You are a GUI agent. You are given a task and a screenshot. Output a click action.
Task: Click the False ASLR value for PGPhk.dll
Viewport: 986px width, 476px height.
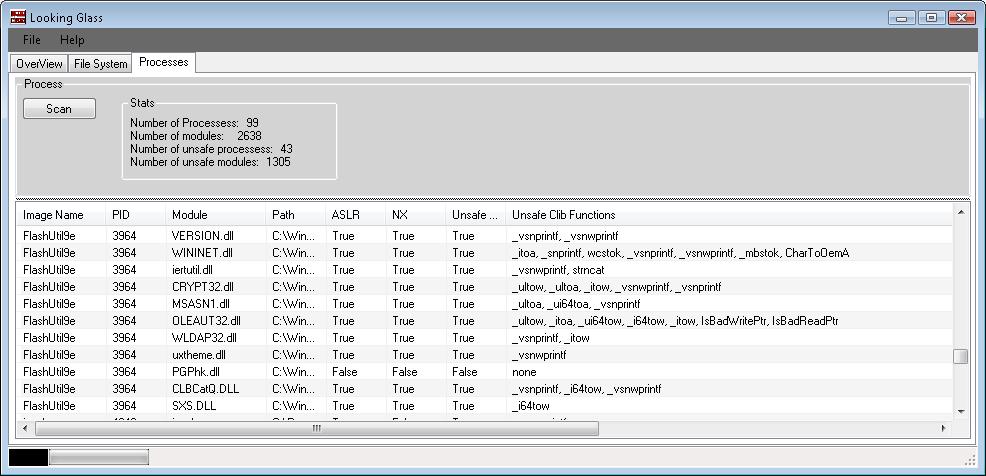pyautogui.click(x=344, y=372)
